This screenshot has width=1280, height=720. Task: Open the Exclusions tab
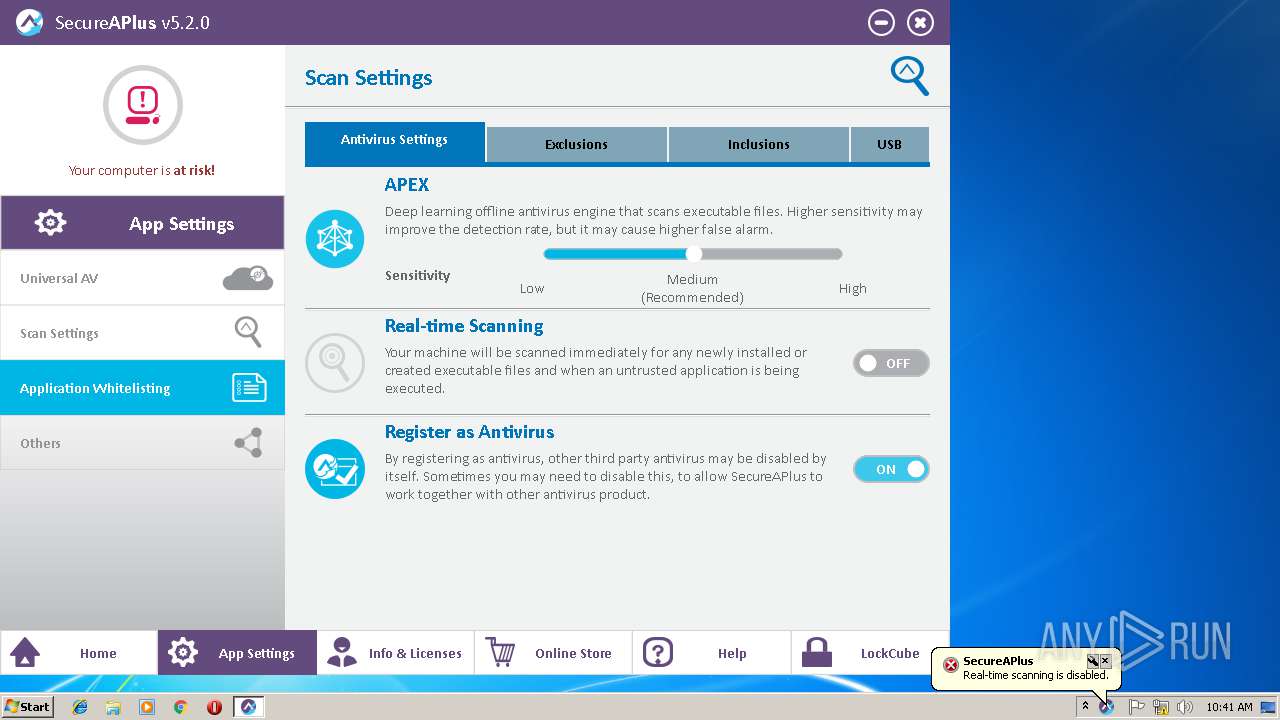[576, 144]
